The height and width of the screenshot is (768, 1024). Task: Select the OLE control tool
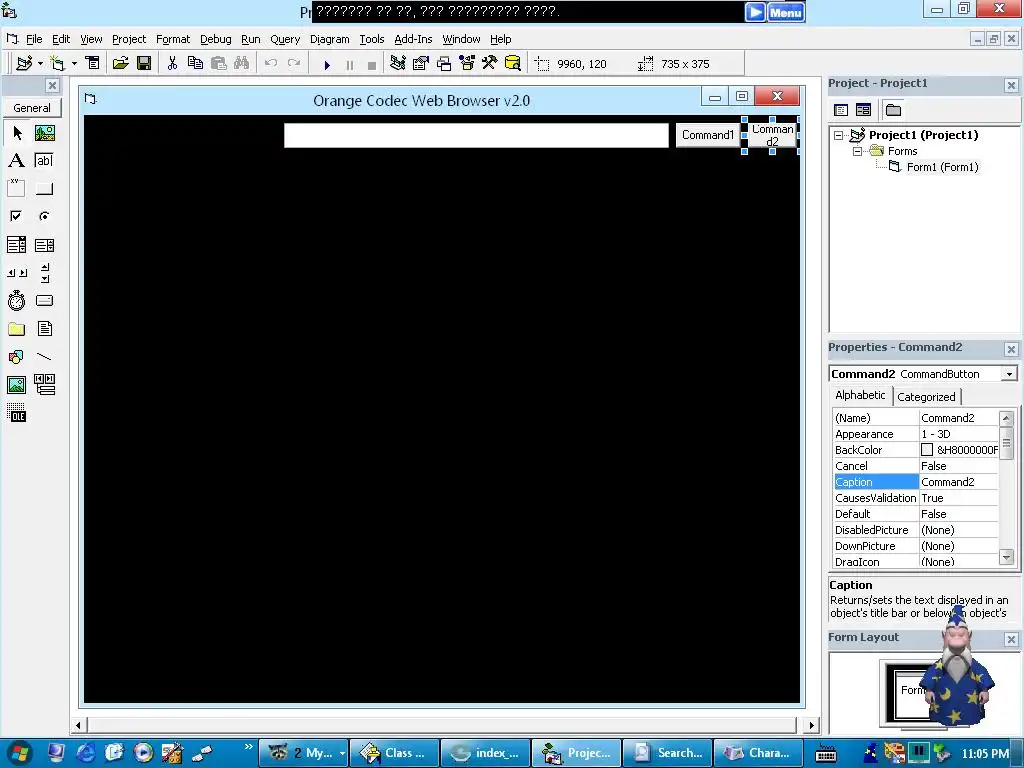[x=17, y=413]
